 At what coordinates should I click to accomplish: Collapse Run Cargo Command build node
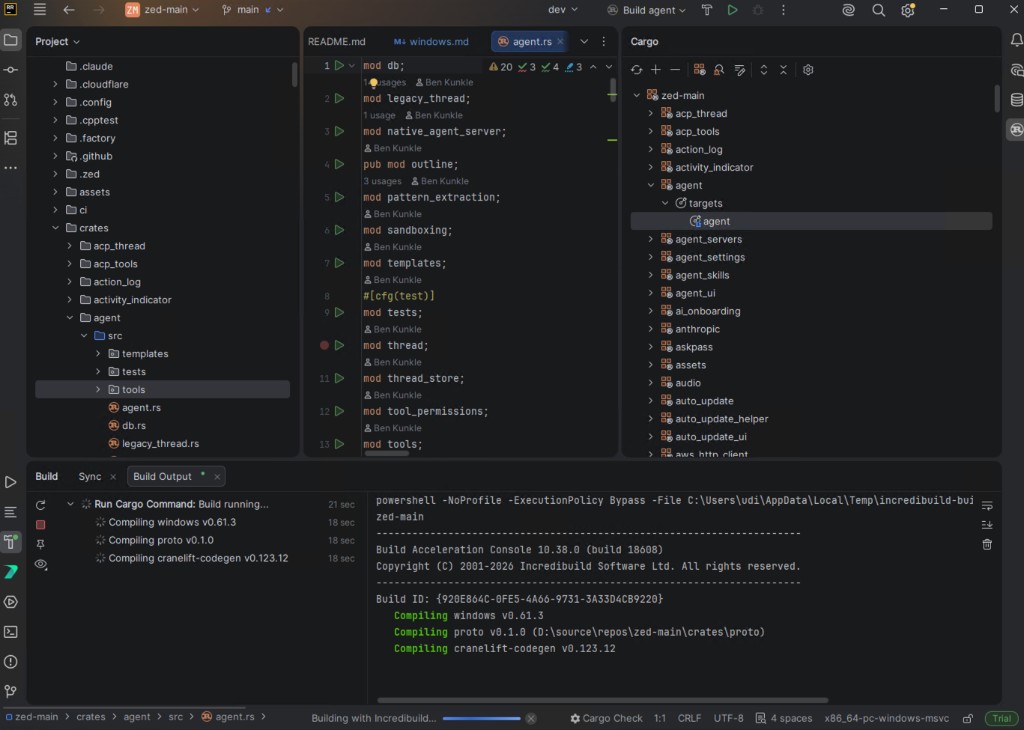70,504
